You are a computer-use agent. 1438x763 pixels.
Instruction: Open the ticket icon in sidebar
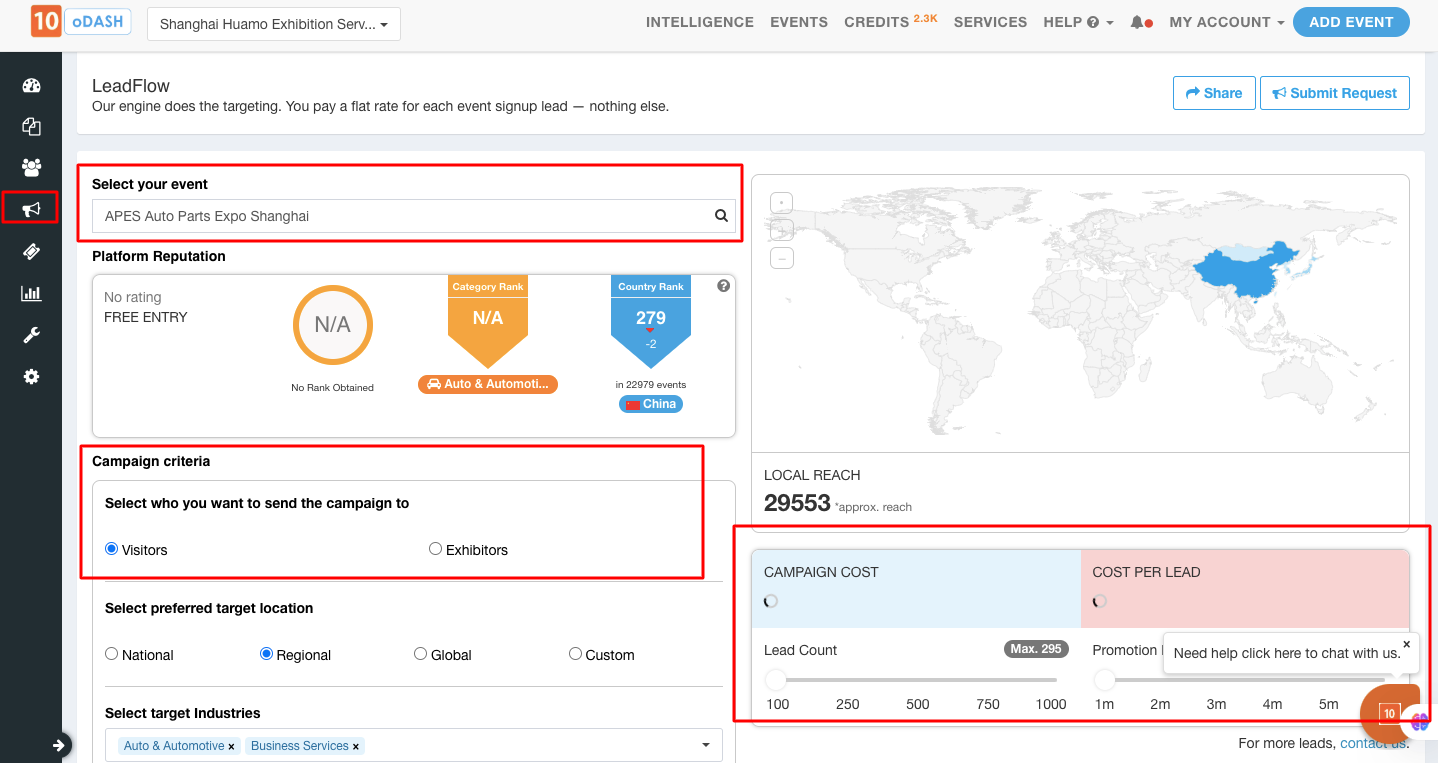click(31, 251)
